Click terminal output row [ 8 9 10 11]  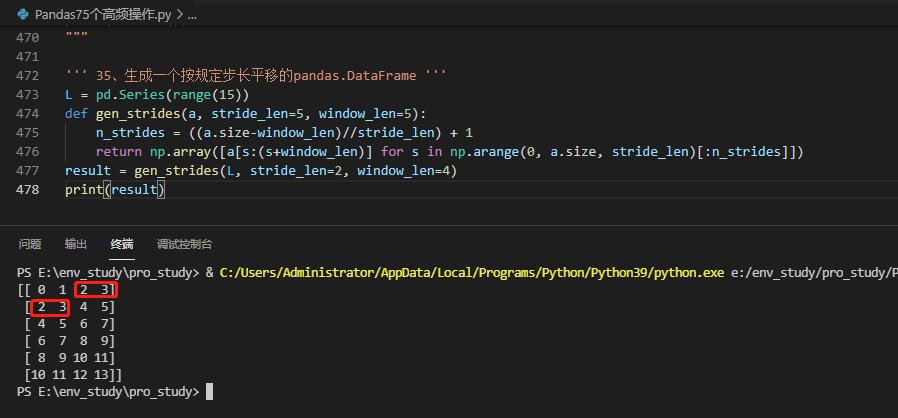click(x=70, y=358)
